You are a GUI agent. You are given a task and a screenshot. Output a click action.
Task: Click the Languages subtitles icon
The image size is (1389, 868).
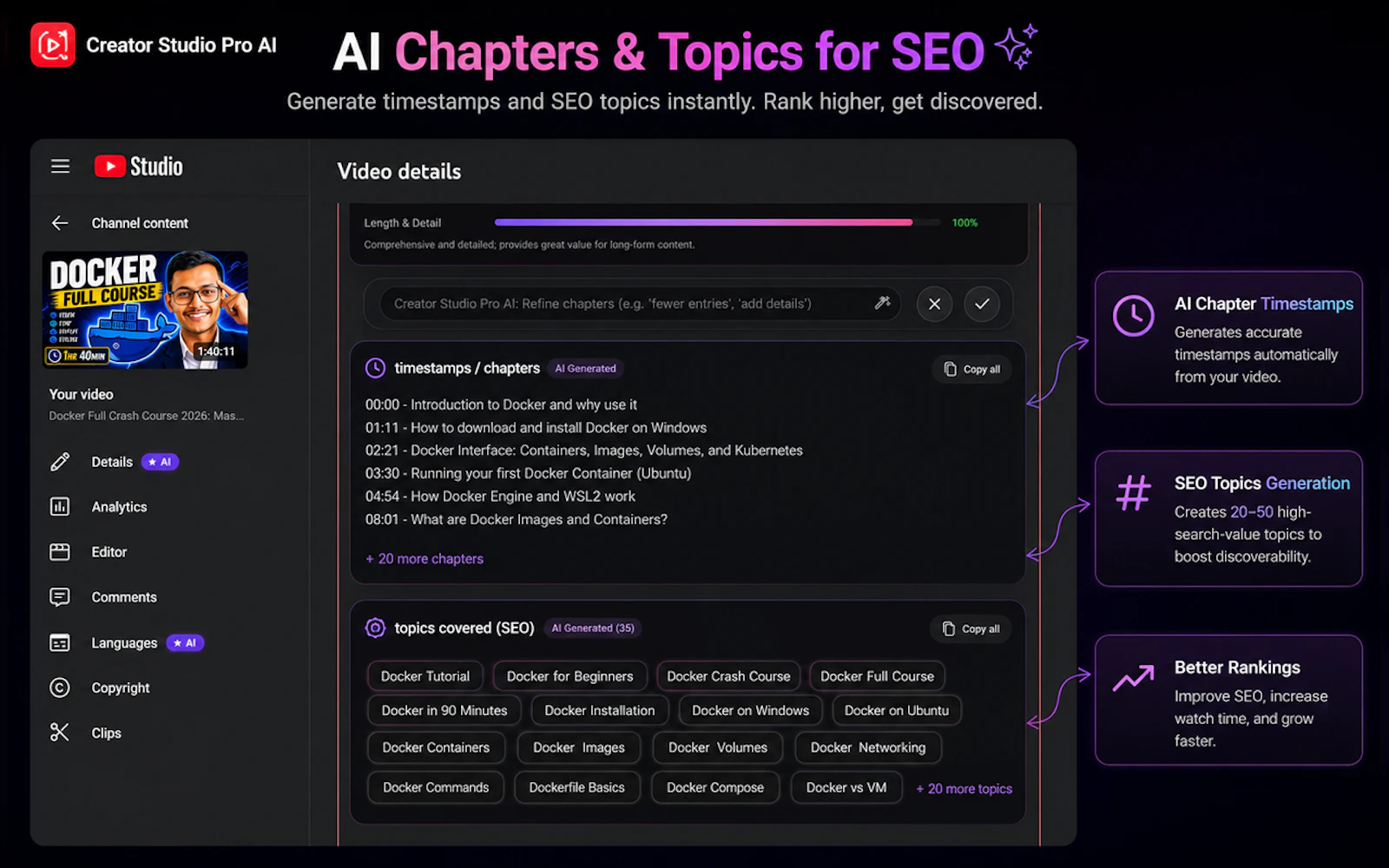60,643
